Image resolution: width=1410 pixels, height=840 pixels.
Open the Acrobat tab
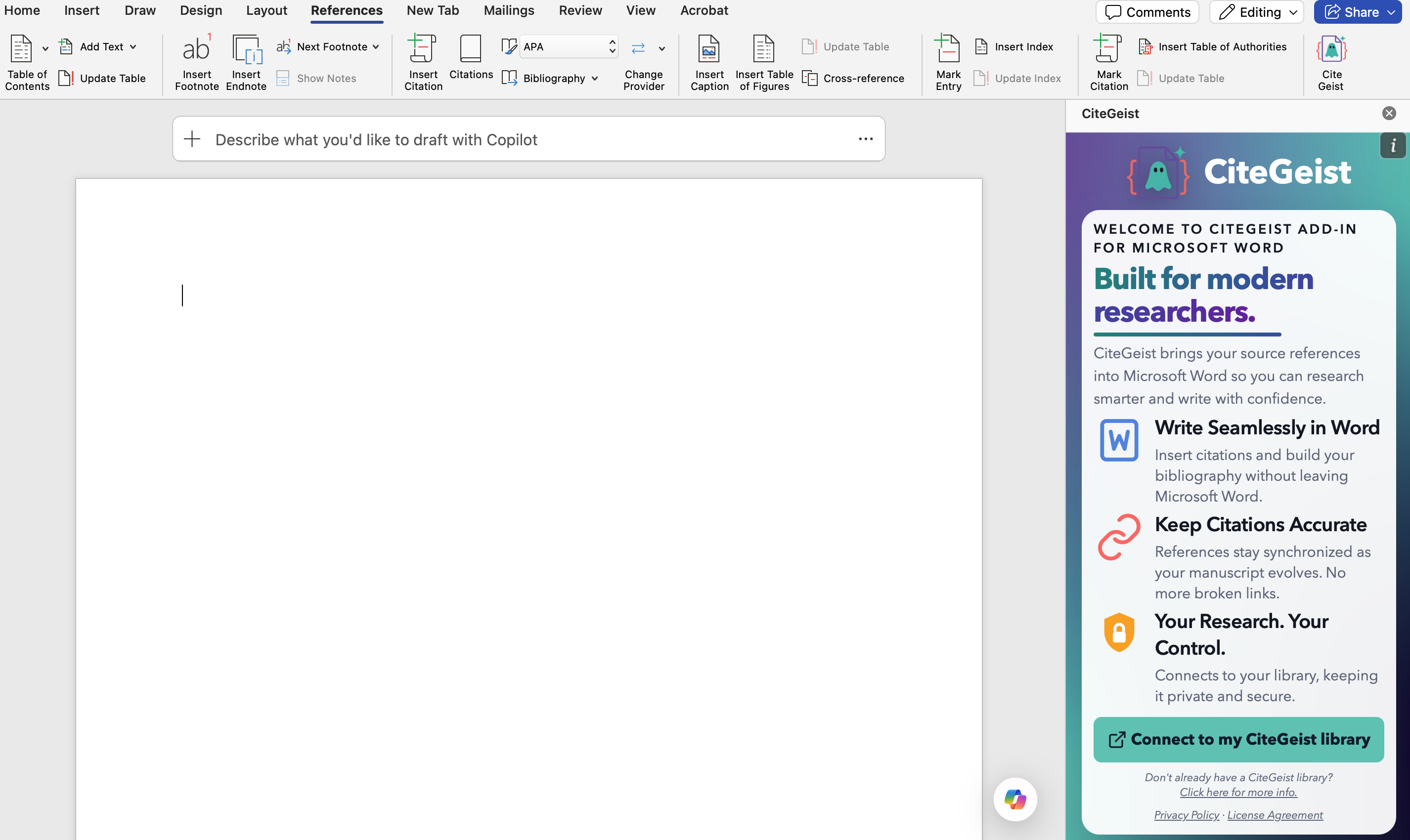point(704,10)
